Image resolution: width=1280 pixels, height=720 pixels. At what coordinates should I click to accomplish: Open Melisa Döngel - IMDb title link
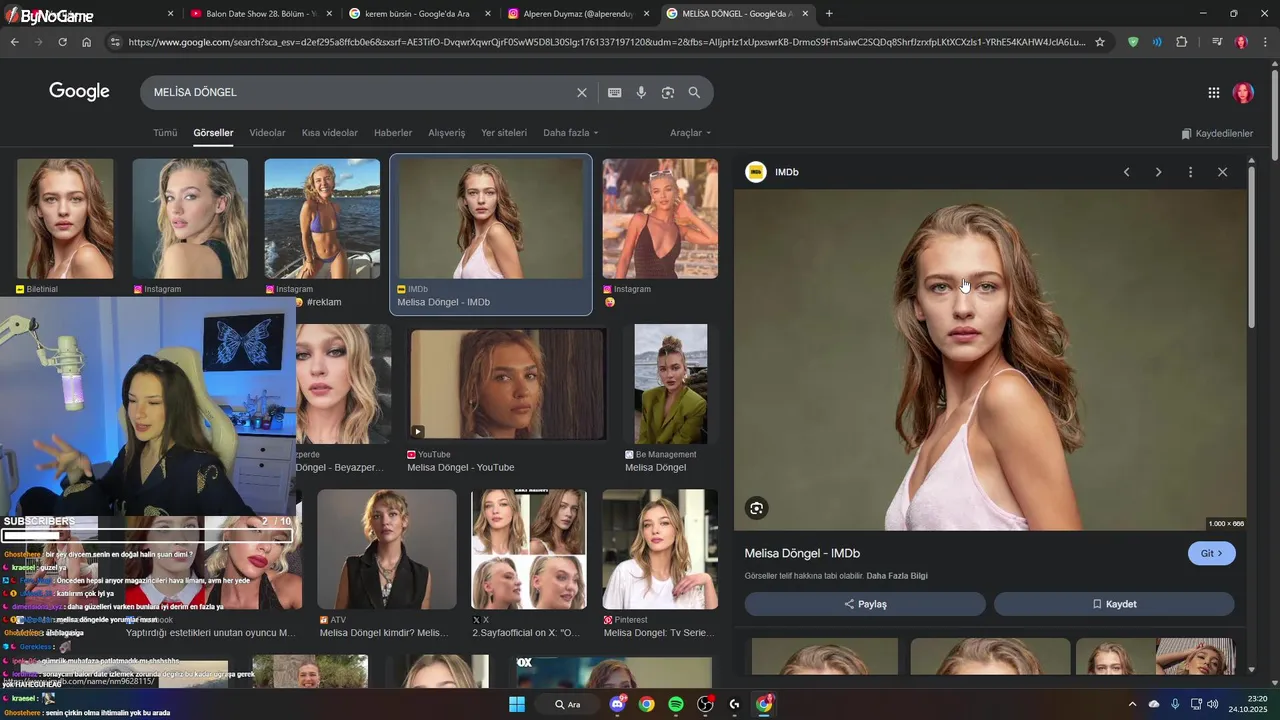(x=802, y=553)
